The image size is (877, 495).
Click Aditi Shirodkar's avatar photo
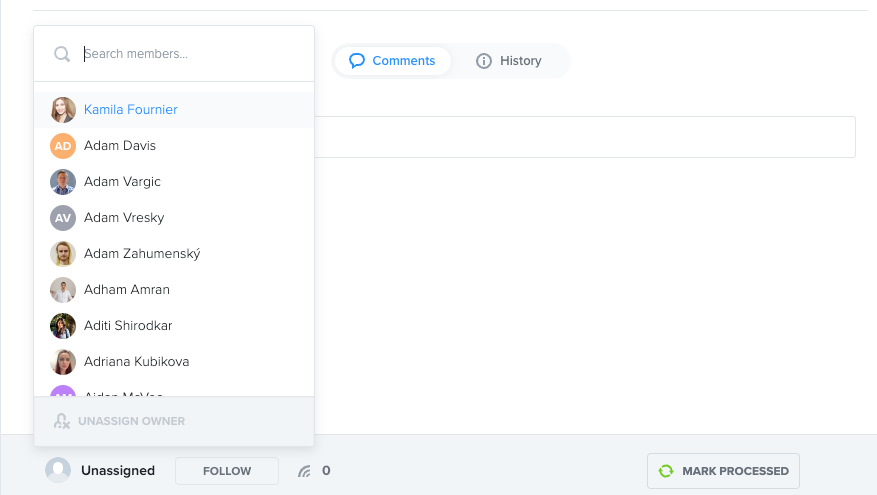tap(63, 326)
